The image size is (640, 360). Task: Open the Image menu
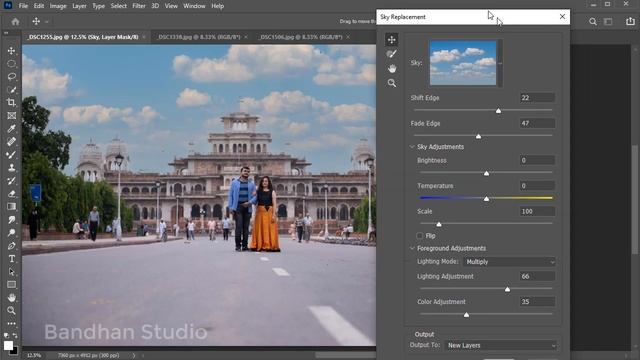pyautogui.click(x=58, y=6)
